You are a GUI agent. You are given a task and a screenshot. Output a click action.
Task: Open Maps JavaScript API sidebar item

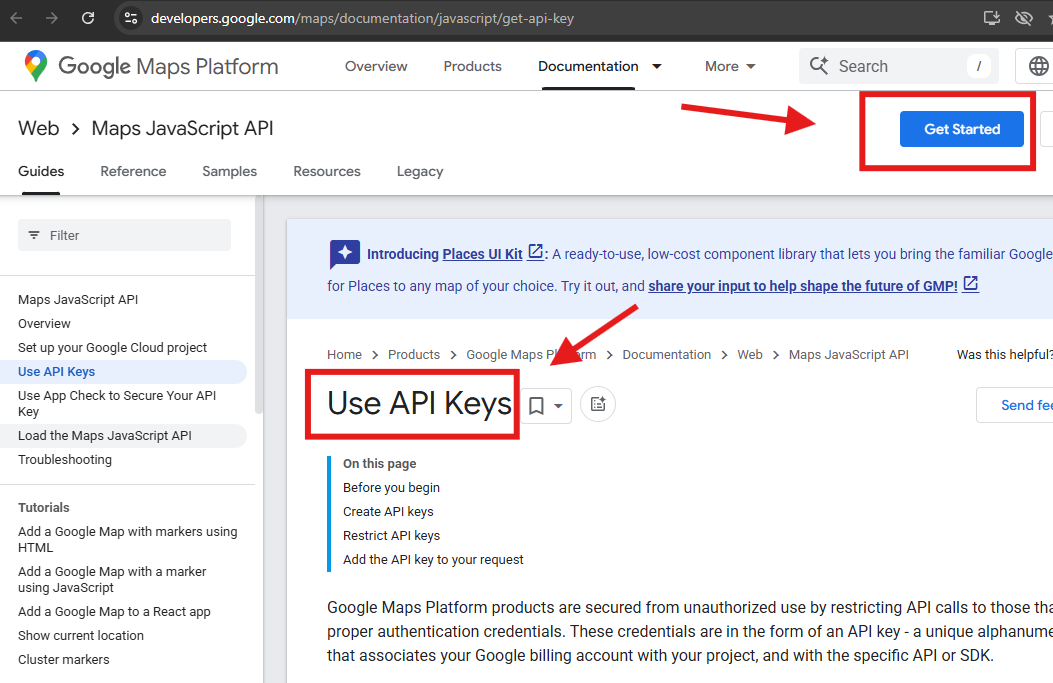78,300
